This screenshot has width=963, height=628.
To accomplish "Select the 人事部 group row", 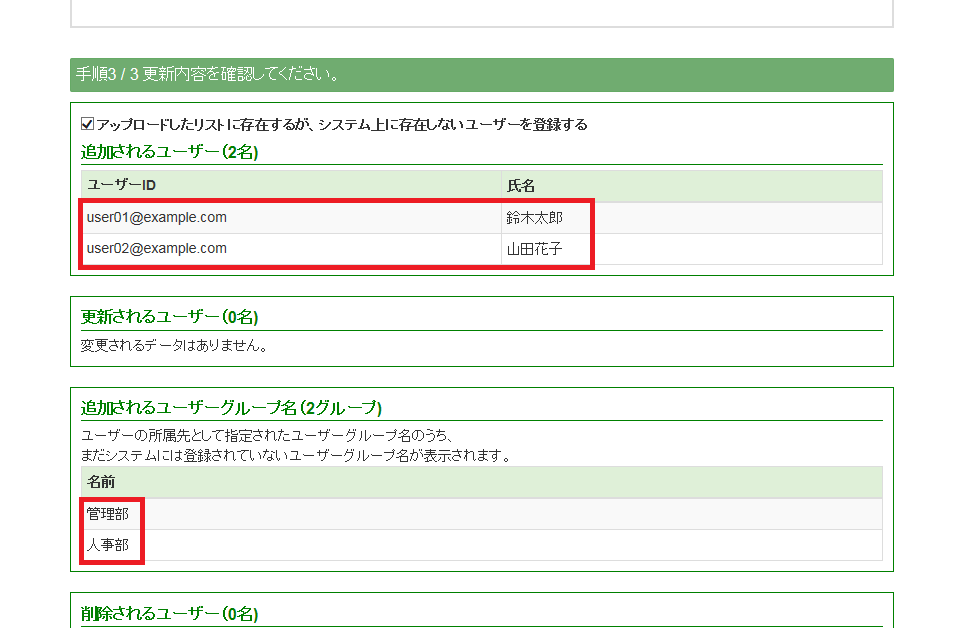I will (482, 545).
